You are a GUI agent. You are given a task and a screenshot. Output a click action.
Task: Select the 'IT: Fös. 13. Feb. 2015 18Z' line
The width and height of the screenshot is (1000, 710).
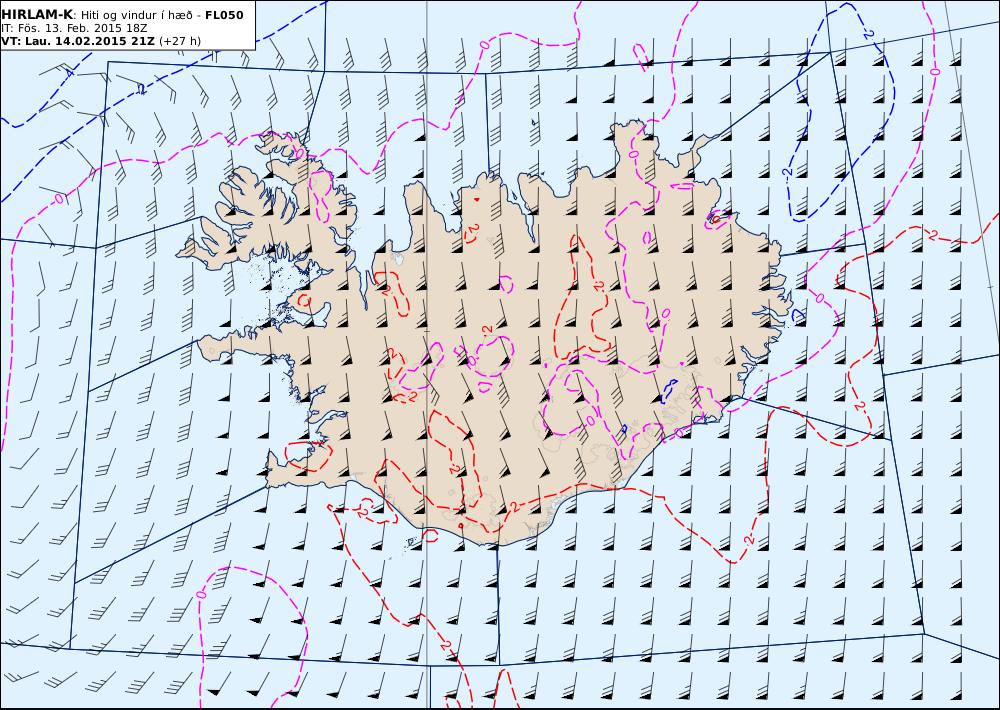(74, 29)
